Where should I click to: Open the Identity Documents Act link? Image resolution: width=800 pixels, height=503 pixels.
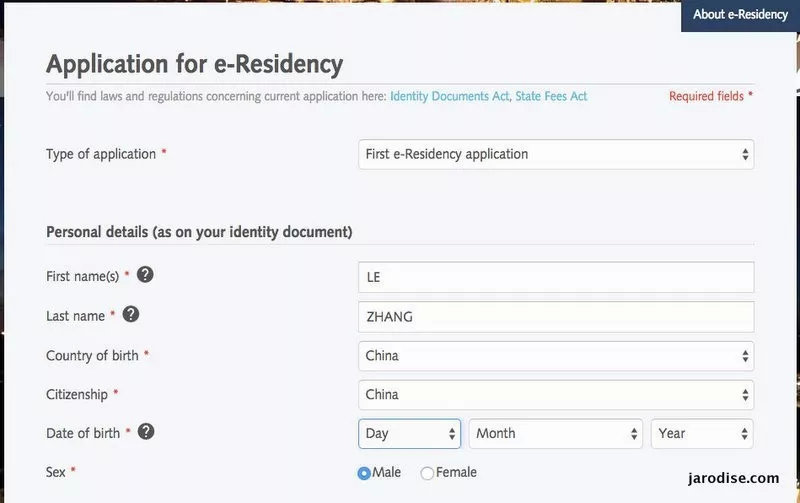(x=450, y=97)
